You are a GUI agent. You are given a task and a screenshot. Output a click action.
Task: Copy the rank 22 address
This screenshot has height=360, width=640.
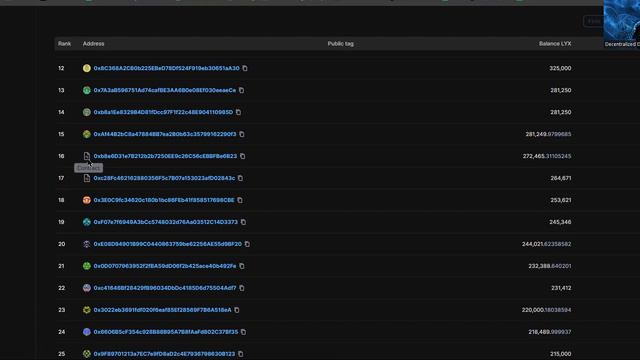pyautogui.click(x=242, y=288)
